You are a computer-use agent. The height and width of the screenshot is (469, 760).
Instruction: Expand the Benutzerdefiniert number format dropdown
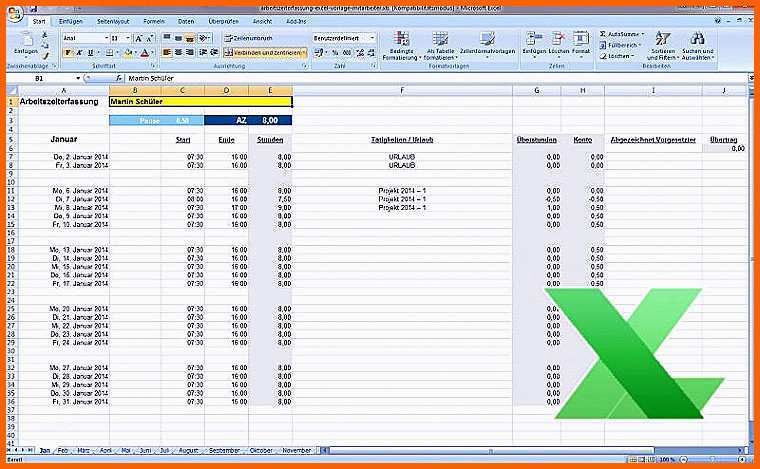(x=373, y=38)
